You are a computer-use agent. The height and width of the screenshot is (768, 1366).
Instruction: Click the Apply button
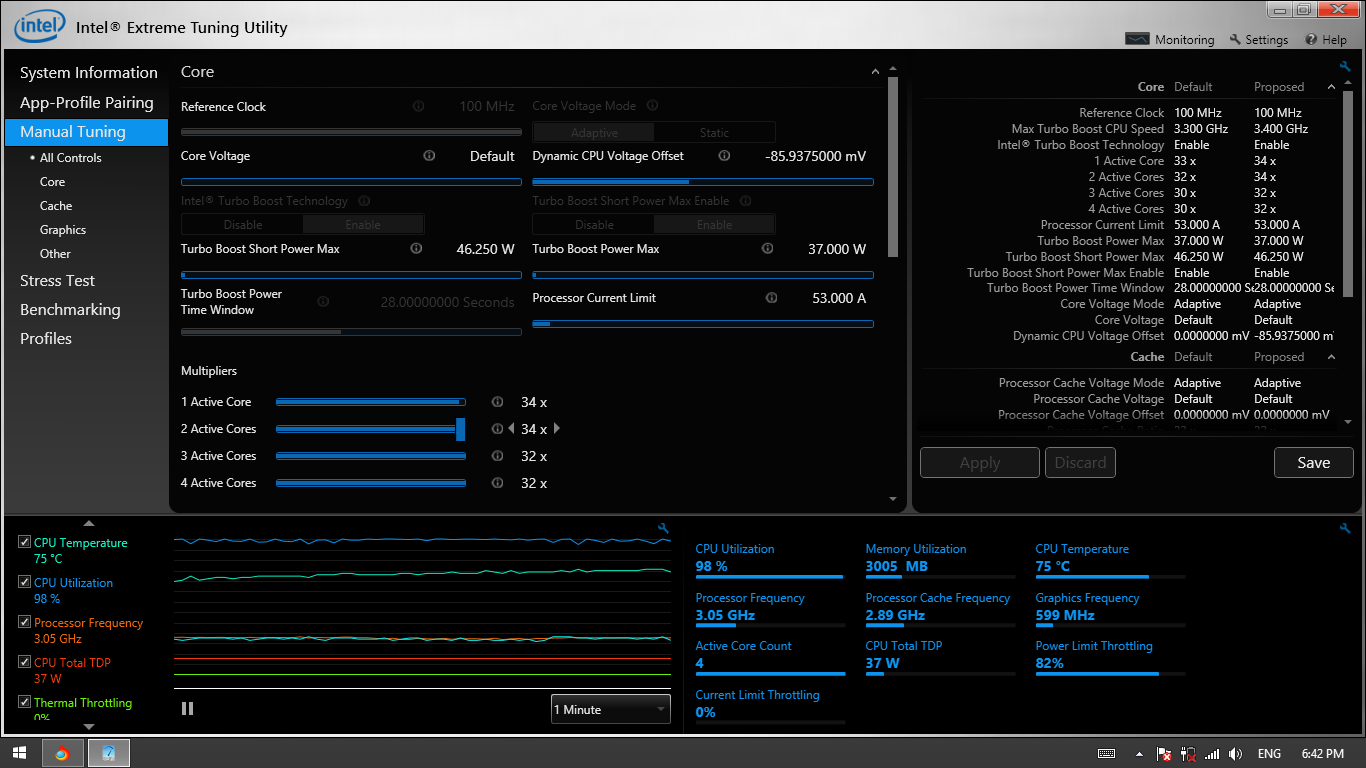(x=980, y=462)
